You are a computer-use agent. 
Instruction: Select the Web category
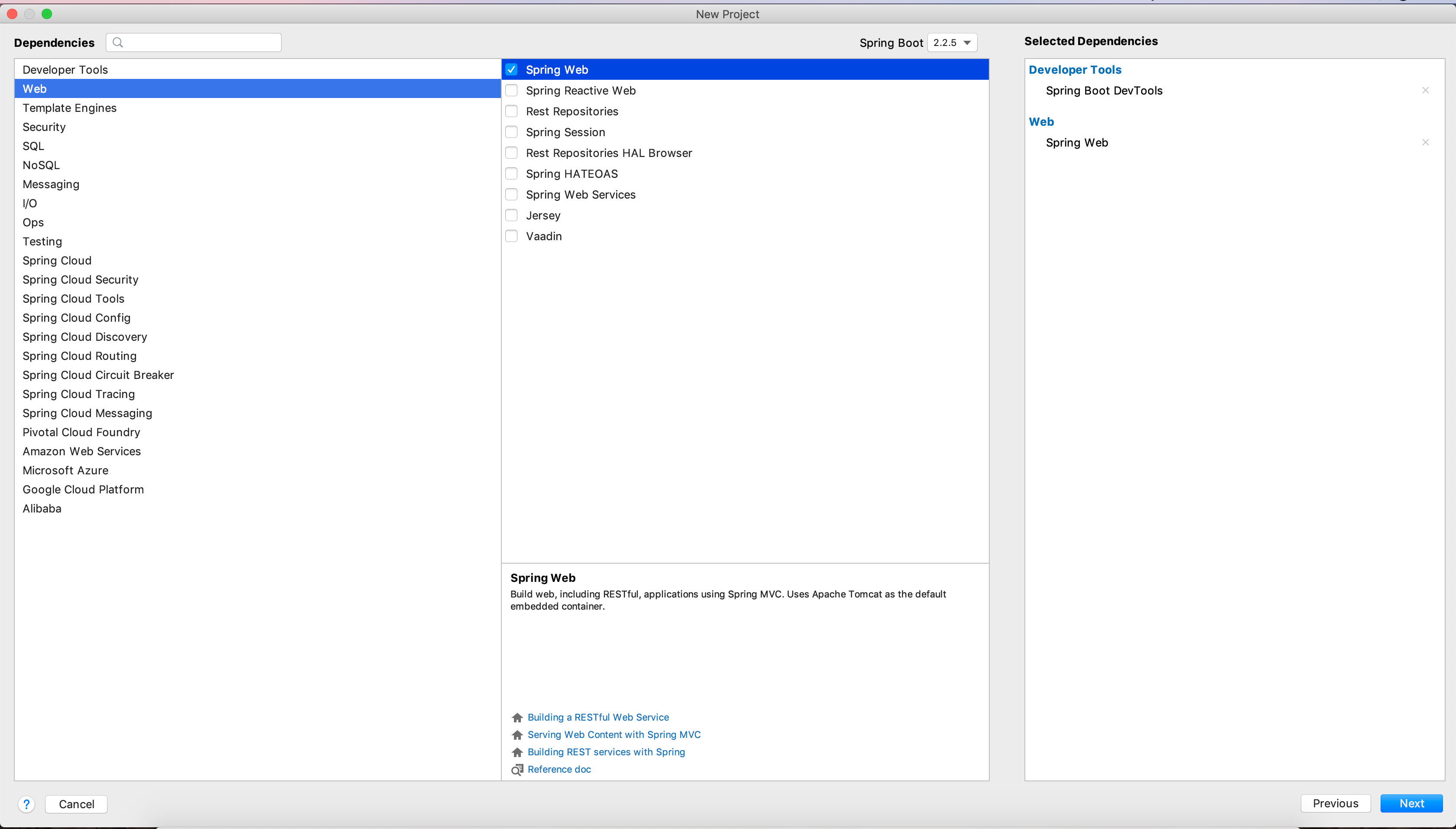point(257,89)
